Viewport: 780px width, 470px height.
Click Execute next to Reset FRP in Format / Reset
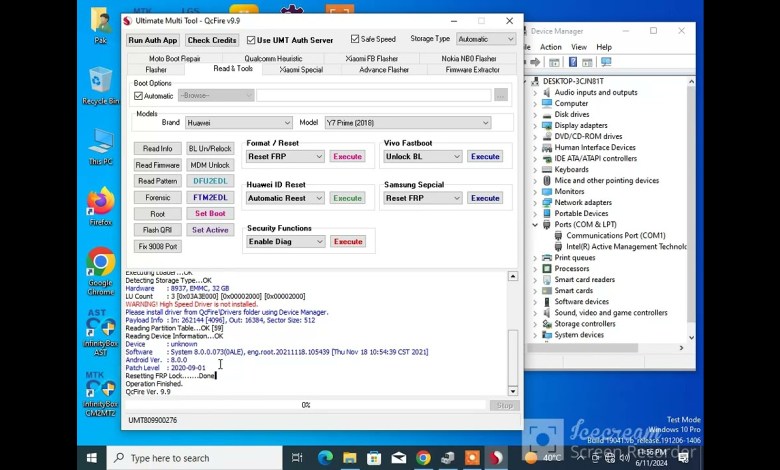pos(347,157)
